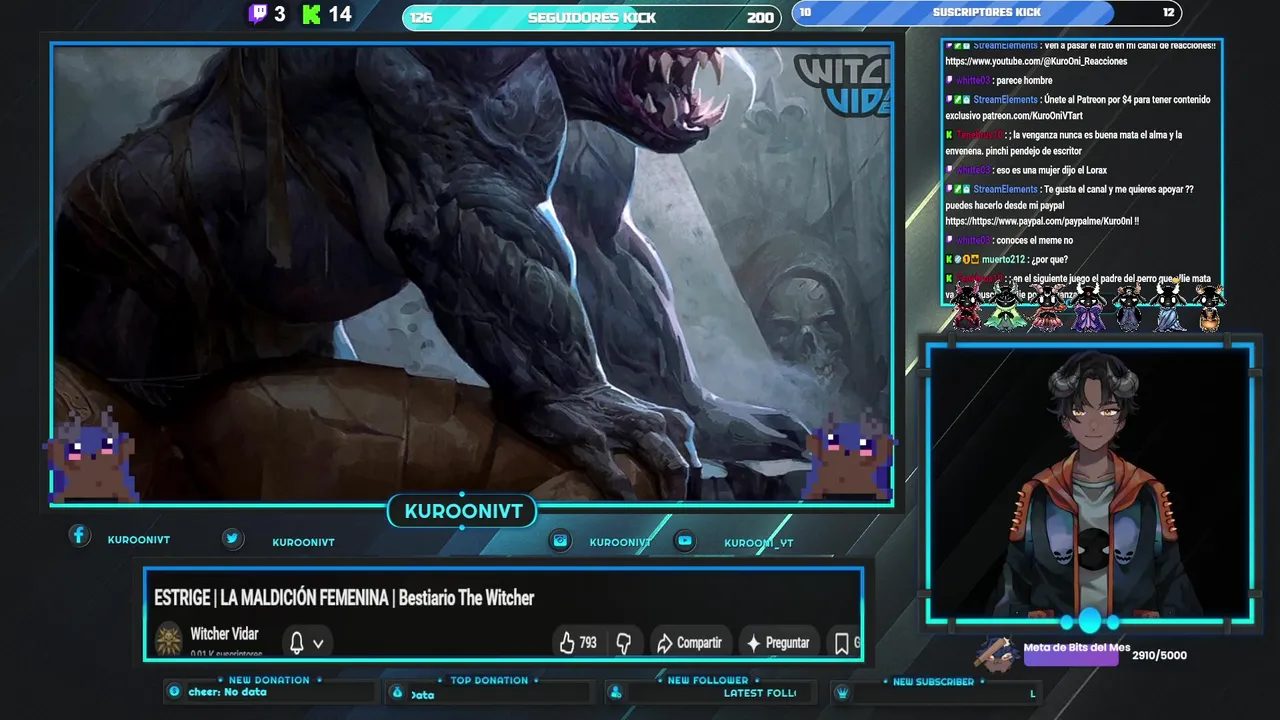The width and height of the screenshot is (1280, 720).
Task: Click the New Follower person icon
Action: point(616,693)
